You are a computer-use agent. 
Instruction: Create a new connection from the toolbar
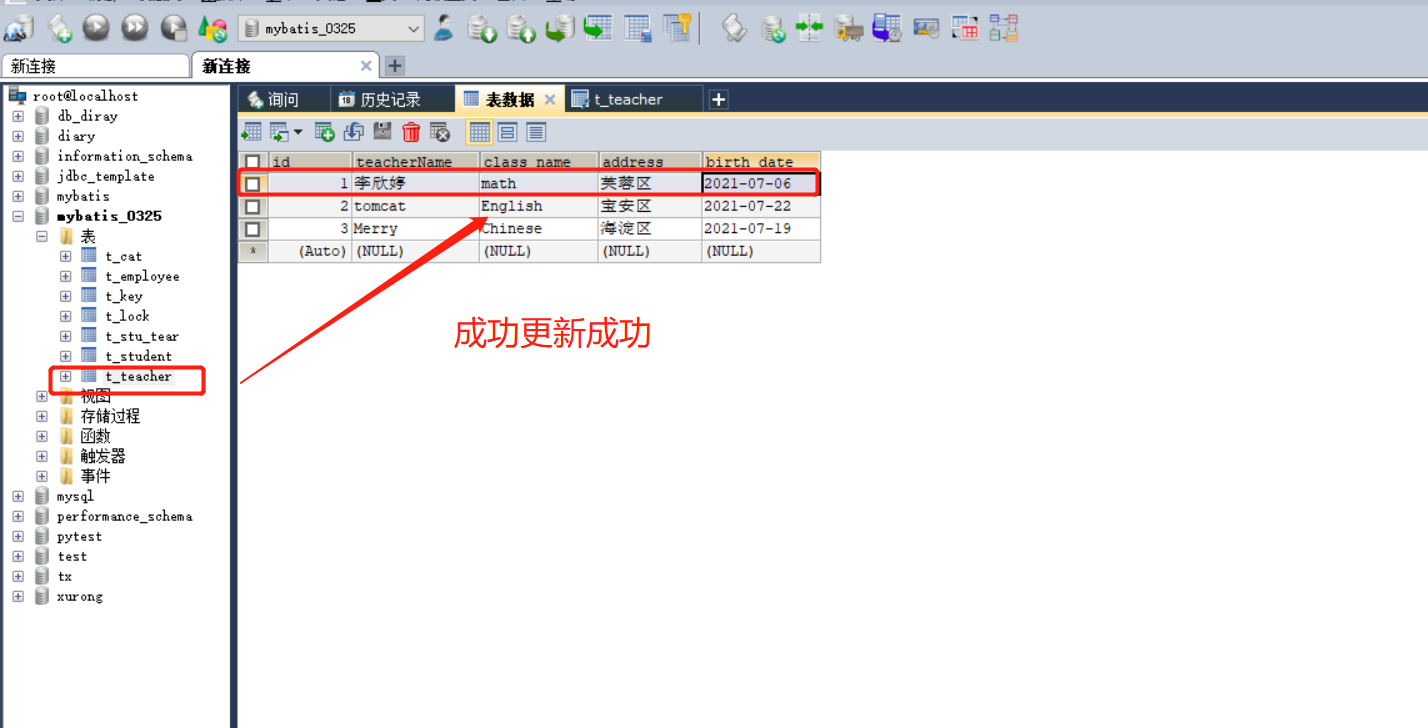click(18, 28)
